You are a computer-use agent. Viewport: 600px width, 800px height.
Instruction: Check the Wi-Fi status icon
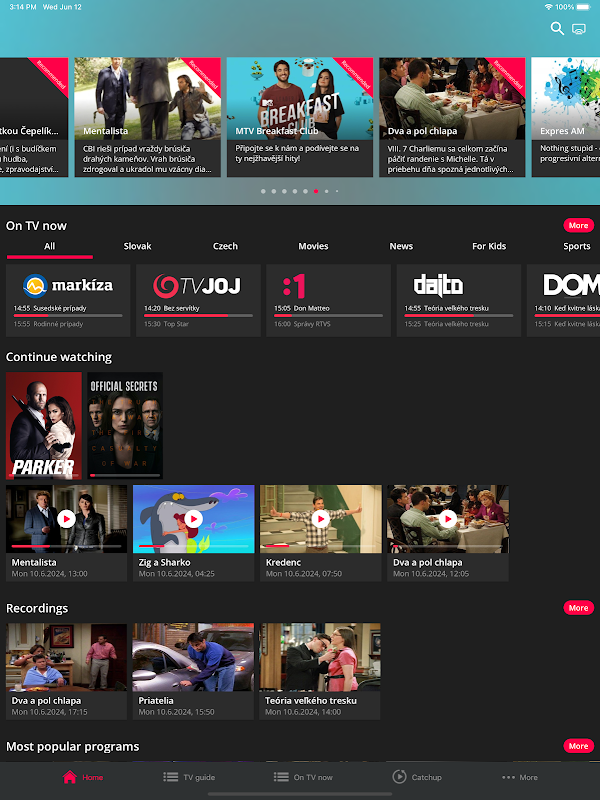coord(548,7)
